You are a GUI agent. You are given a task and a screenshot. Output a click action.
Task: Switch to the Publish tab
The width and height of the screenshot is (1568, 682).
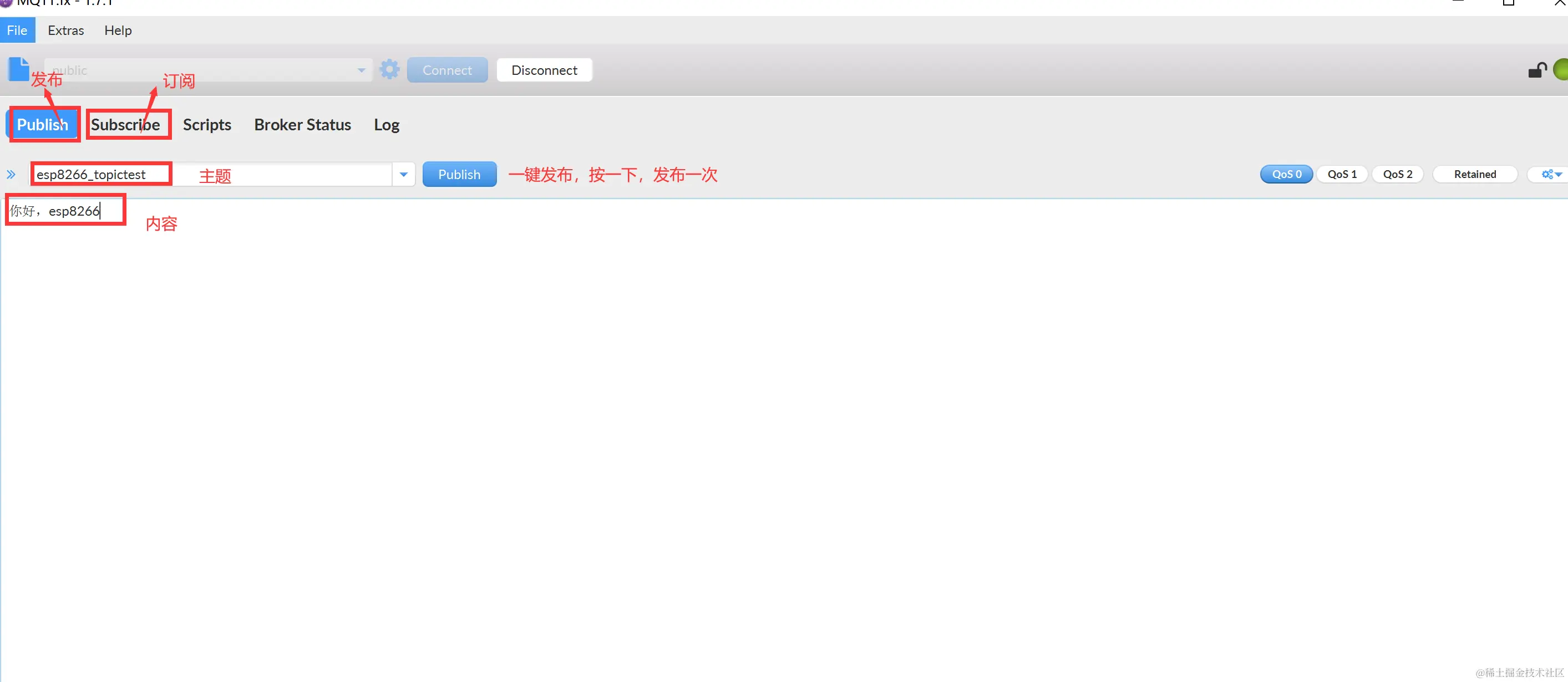(42, 124)
